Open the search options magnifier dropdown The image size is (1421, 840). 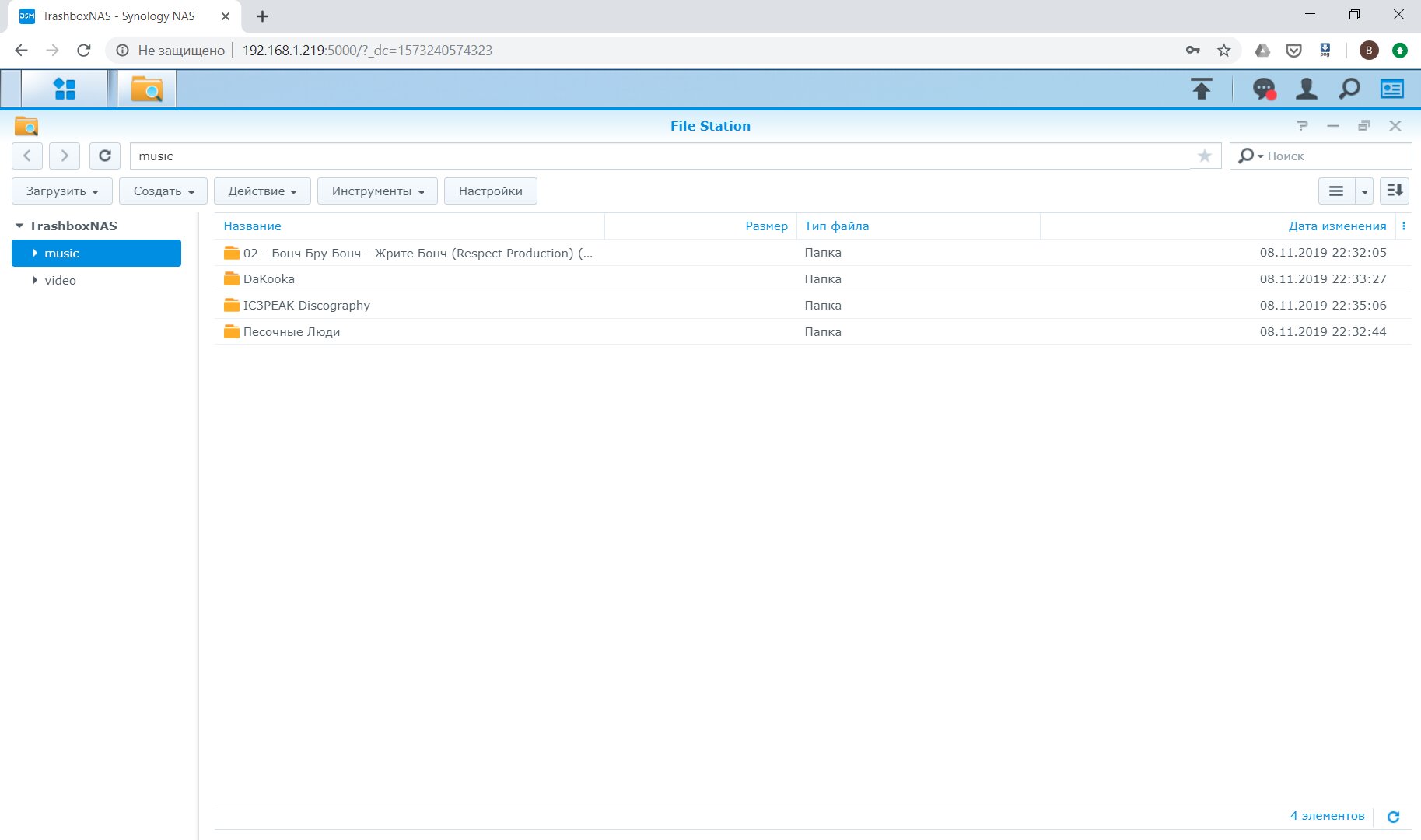[x=1251, y=156]
